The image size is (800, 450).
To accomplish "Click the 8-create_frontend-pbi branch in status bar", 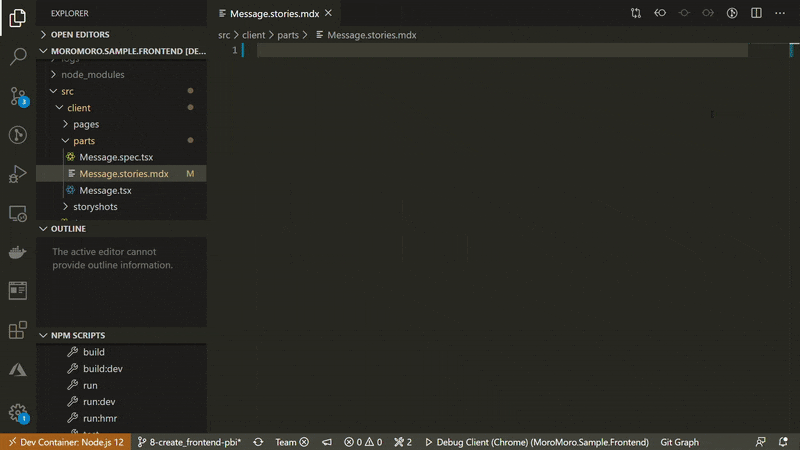I will coord(189,442).
